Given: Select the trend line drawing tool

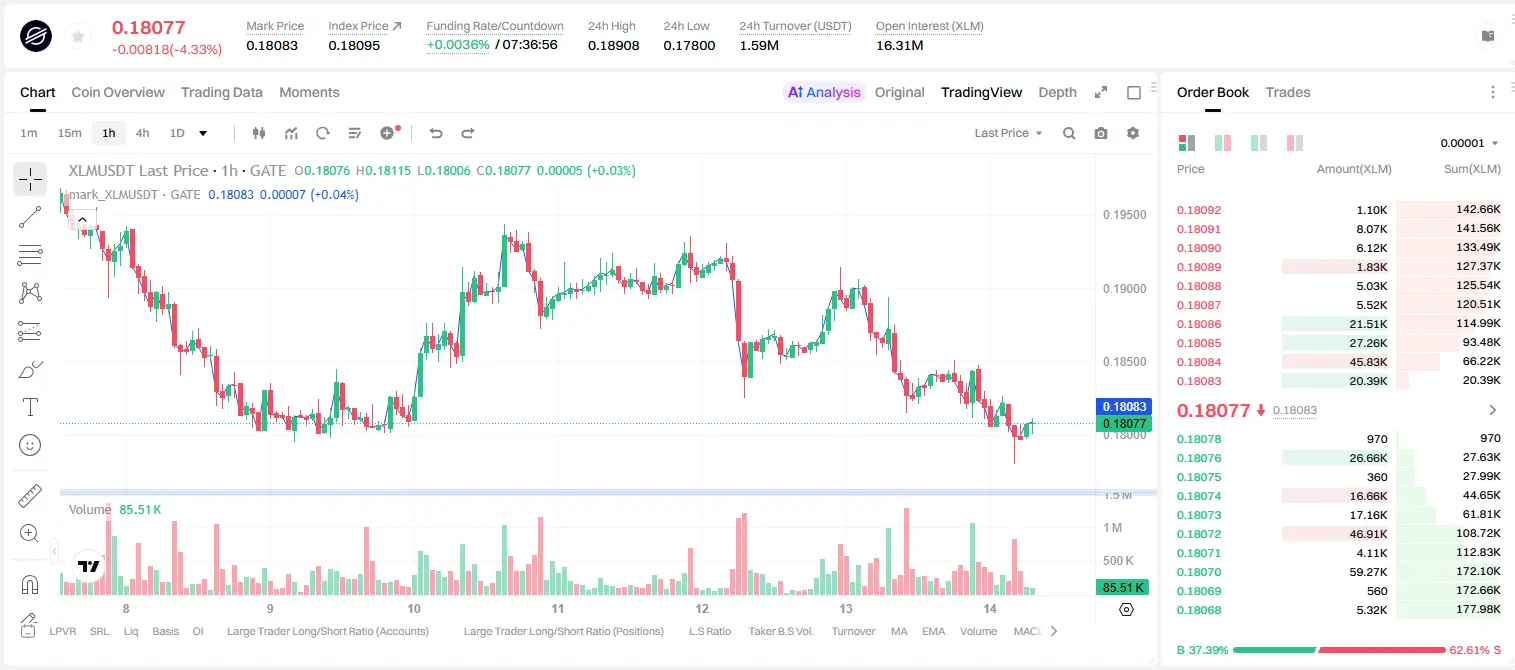Looking at the screenshot, I should (30, 217).
